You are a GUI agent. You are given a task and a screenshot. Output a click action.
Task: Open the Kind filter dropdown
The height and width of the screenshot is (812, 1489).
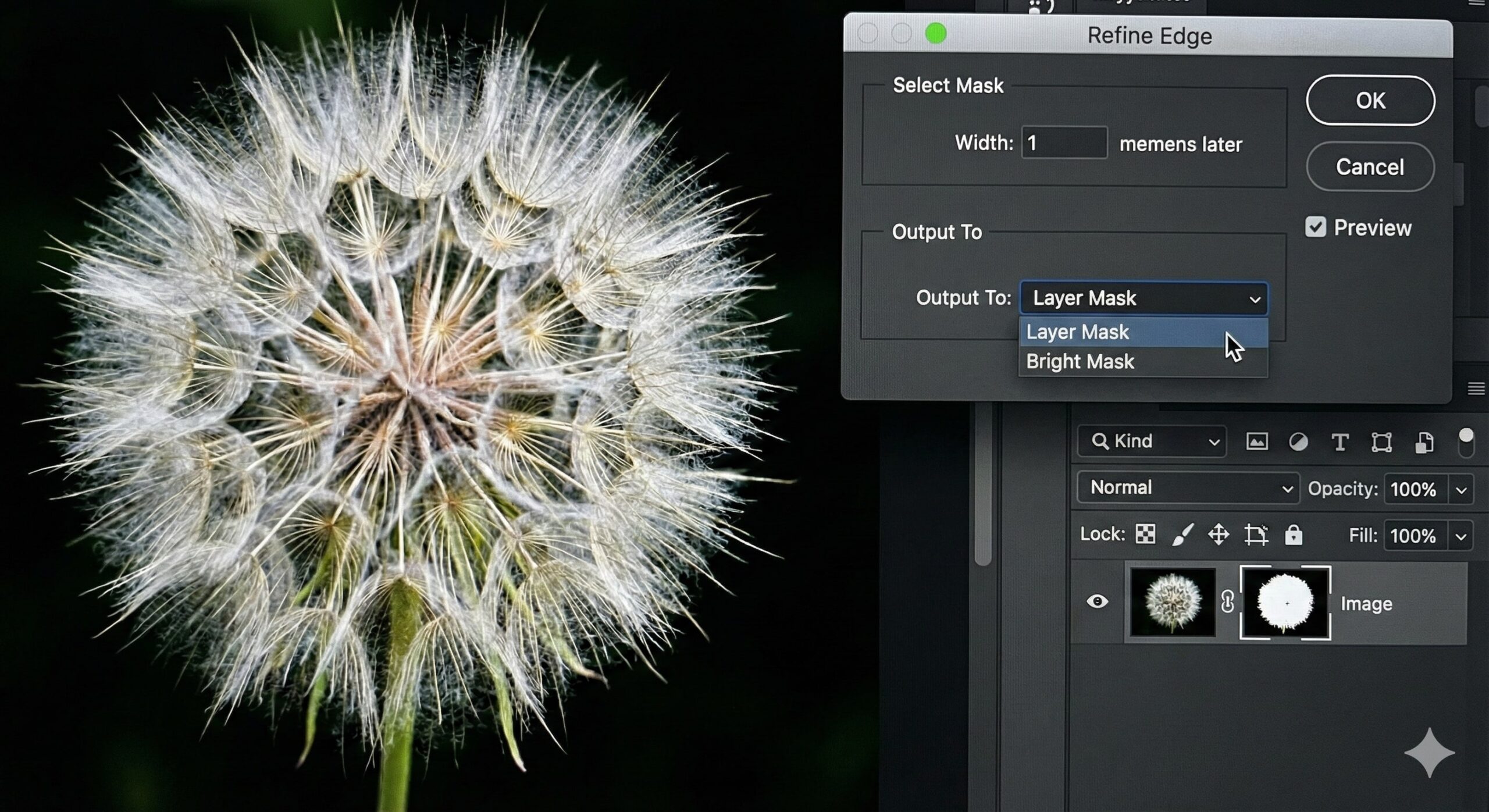tap(1150, 441)
